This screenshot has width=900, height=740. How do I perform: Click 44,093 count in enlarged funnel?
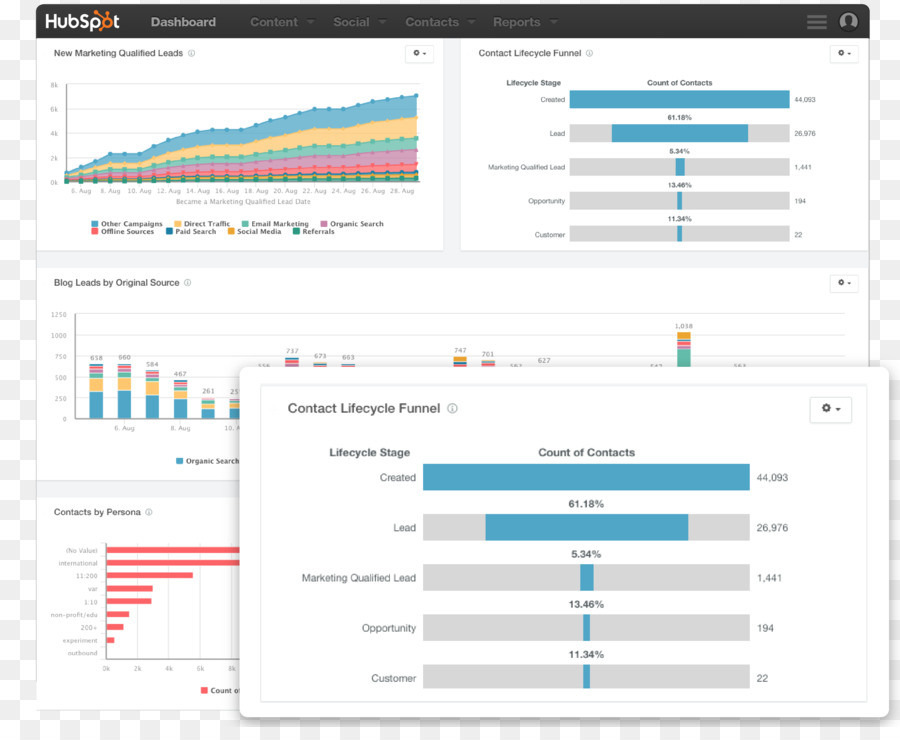coord(772,478)
